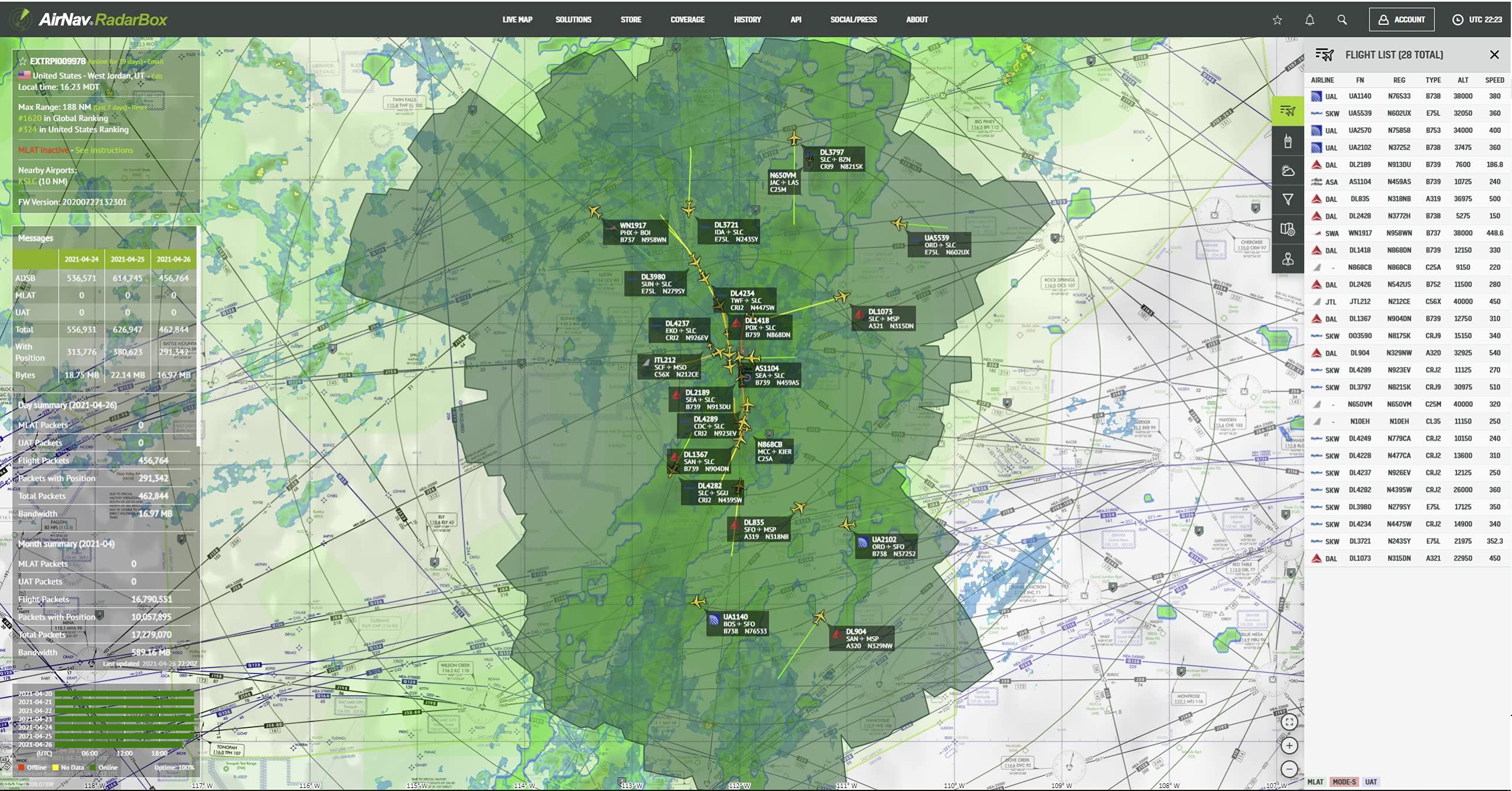This screenshot has height=791, width=1512.
Task: Click the ACCOUNT button
Action: [1401, 19]
